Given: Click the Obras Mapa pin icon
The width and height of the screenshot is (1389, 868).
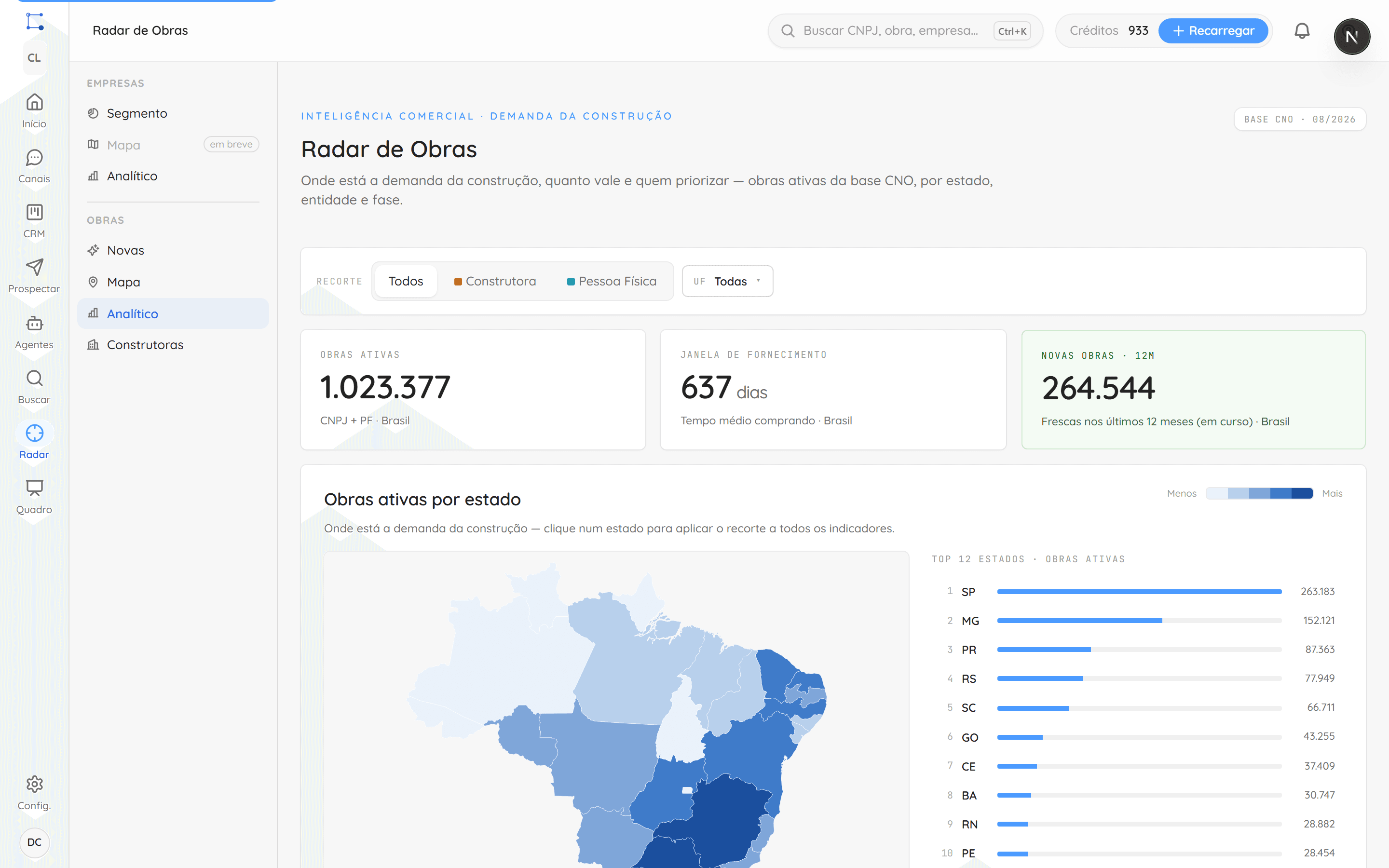Looking at the screenshot, I should pos(93,282).
